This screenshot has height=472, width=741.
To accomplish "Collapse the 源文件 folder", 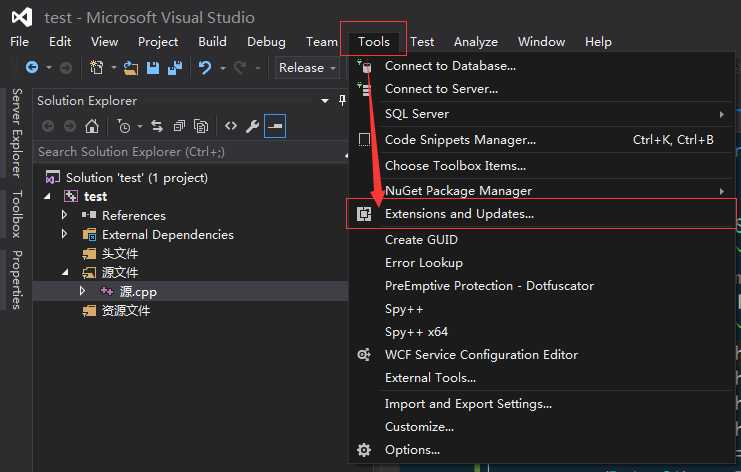I will click(x=65, y=272).
